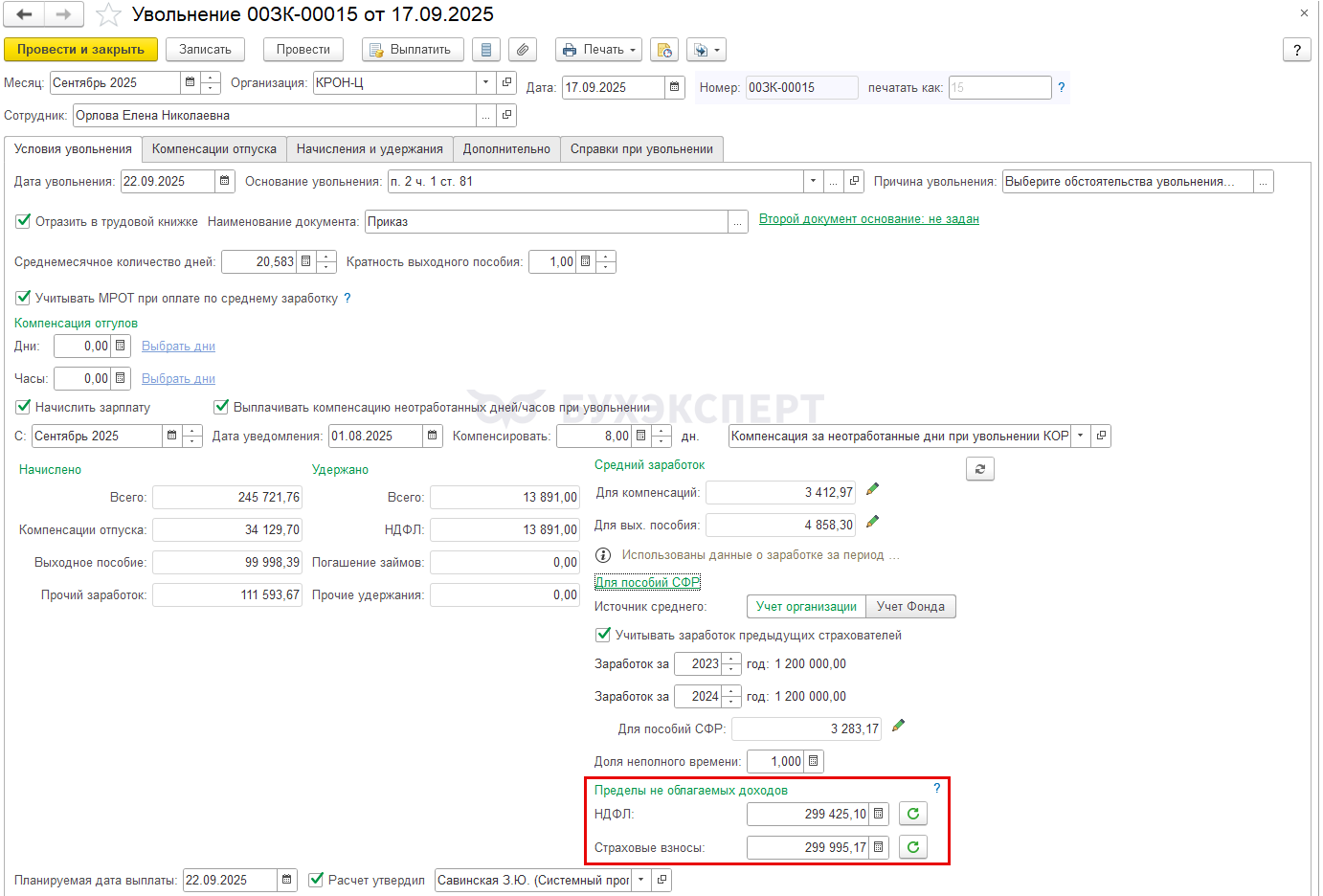The image size is (1323, 896).
Task: Toggle Учитывать заработок предыдущих страхователей checkbox
Action: 603,635
